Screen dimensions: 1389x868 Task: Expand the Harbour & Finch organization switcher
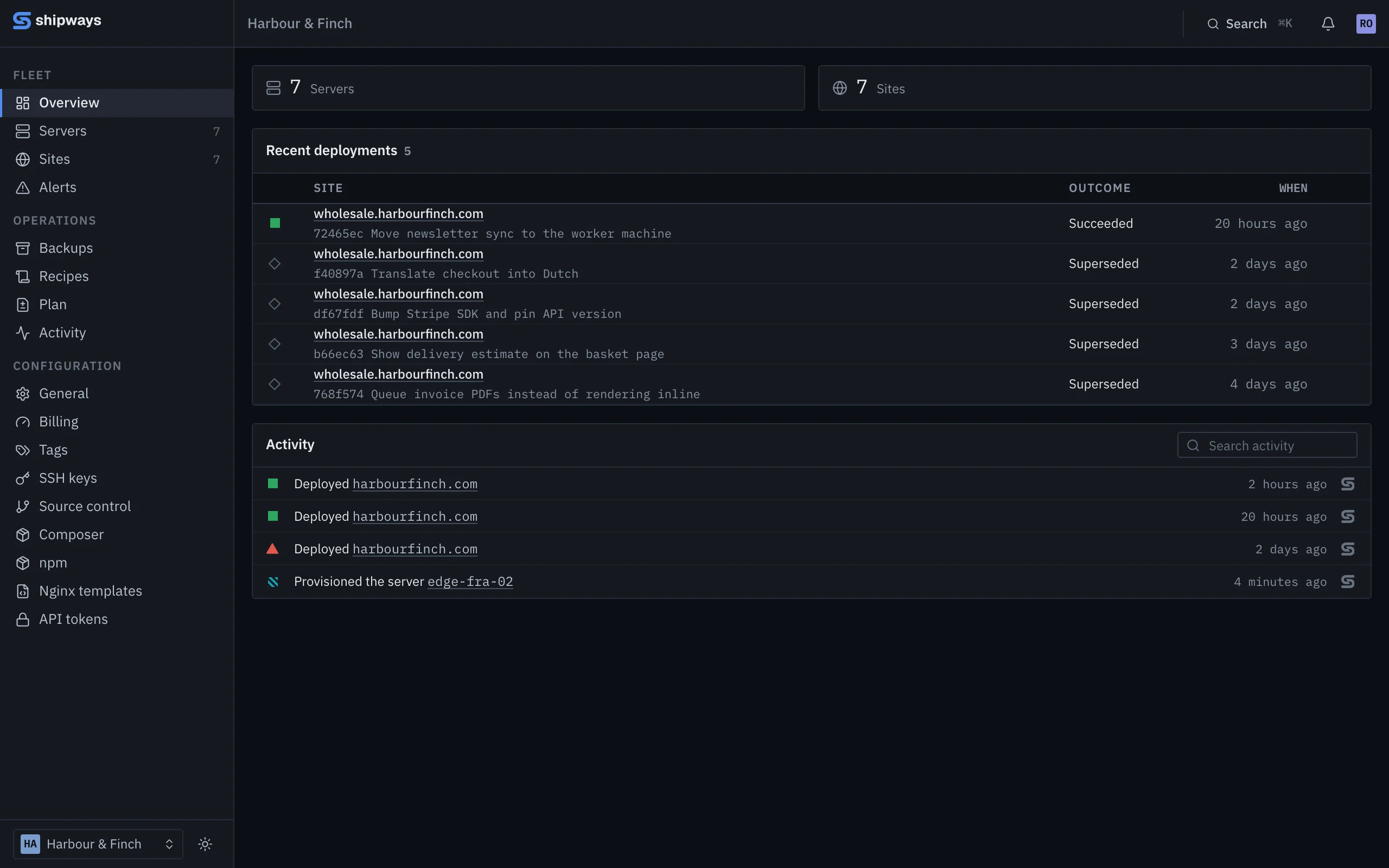click(98, 844)
